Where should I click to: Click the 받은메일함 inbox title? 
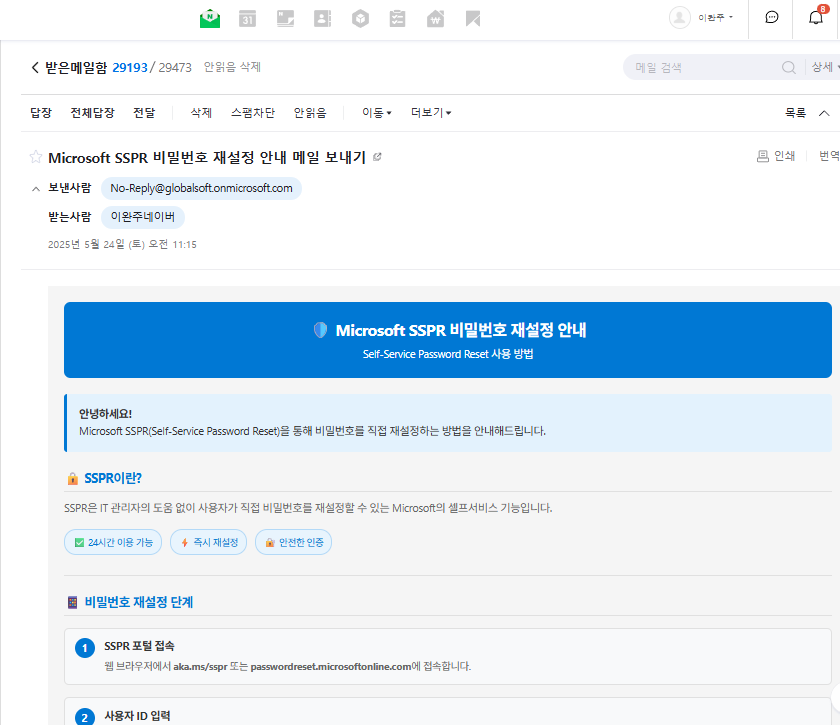tap(76, 68)
